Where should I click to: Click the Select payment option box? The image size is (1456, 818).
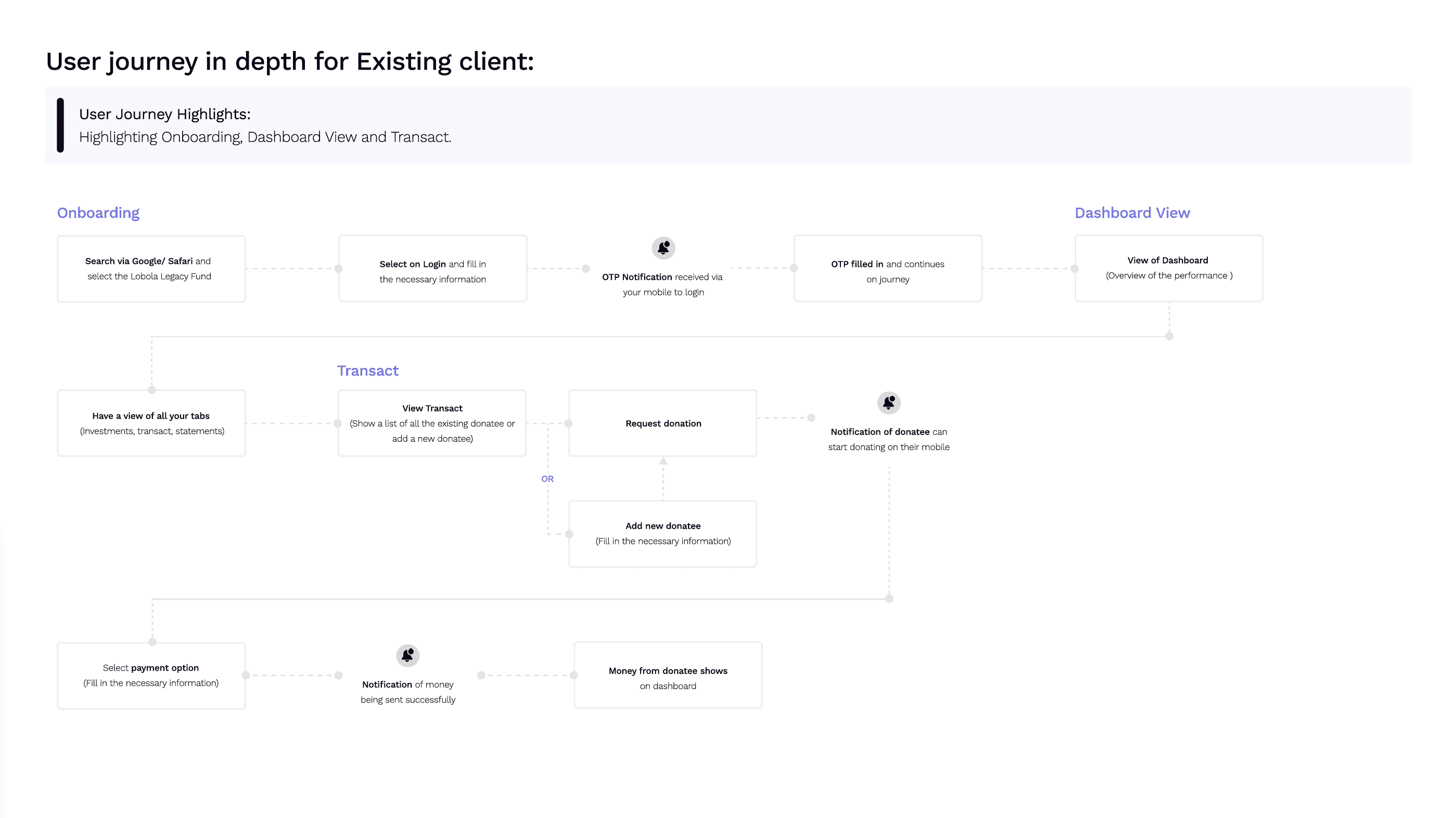click(x=151, y=675)
